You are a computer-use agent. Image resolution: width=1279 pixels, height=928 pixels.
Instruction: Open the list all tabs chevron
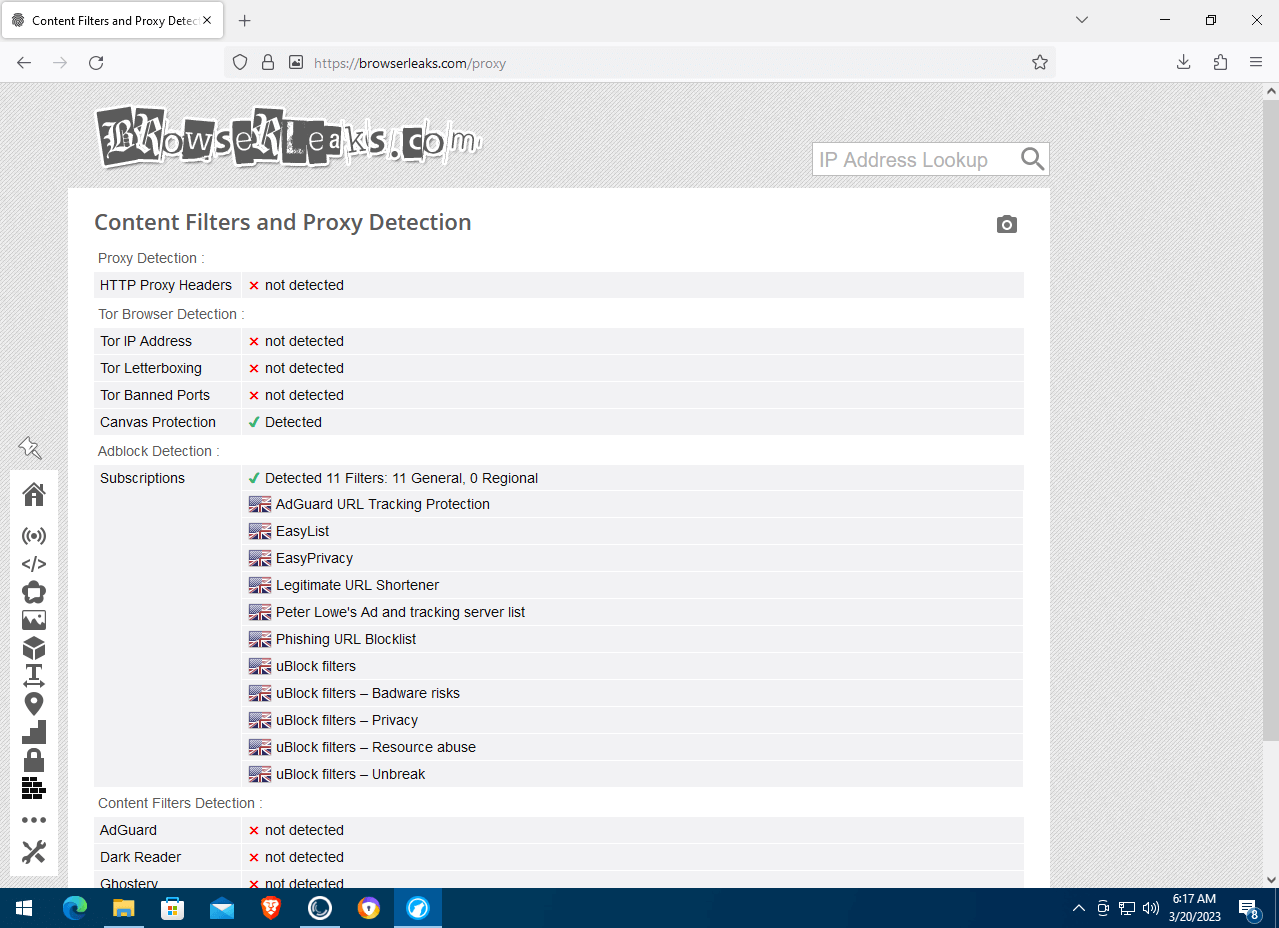click(x=1081, y=20)
